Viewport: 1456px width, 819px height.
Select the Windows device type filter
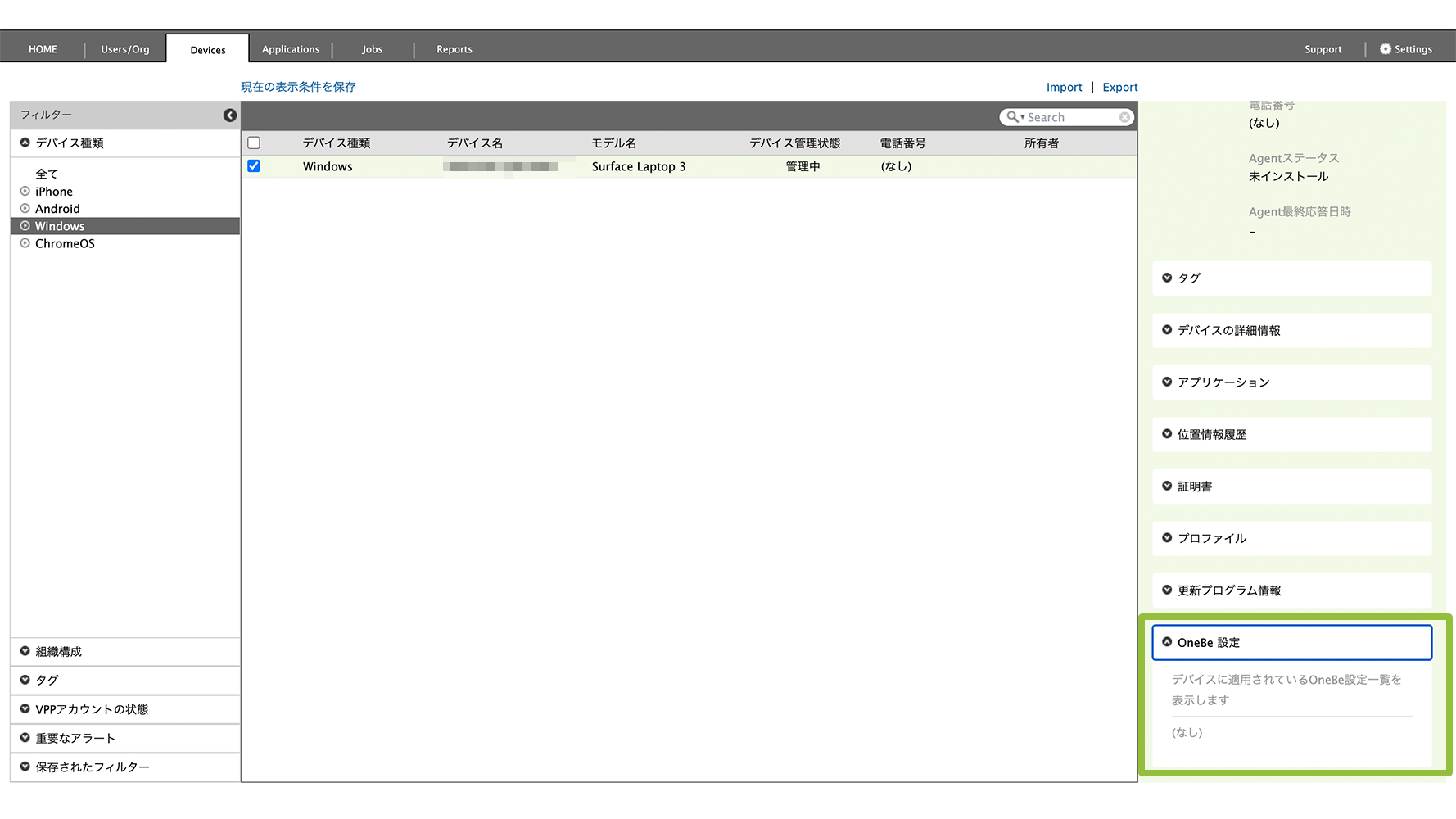[125, 226]
